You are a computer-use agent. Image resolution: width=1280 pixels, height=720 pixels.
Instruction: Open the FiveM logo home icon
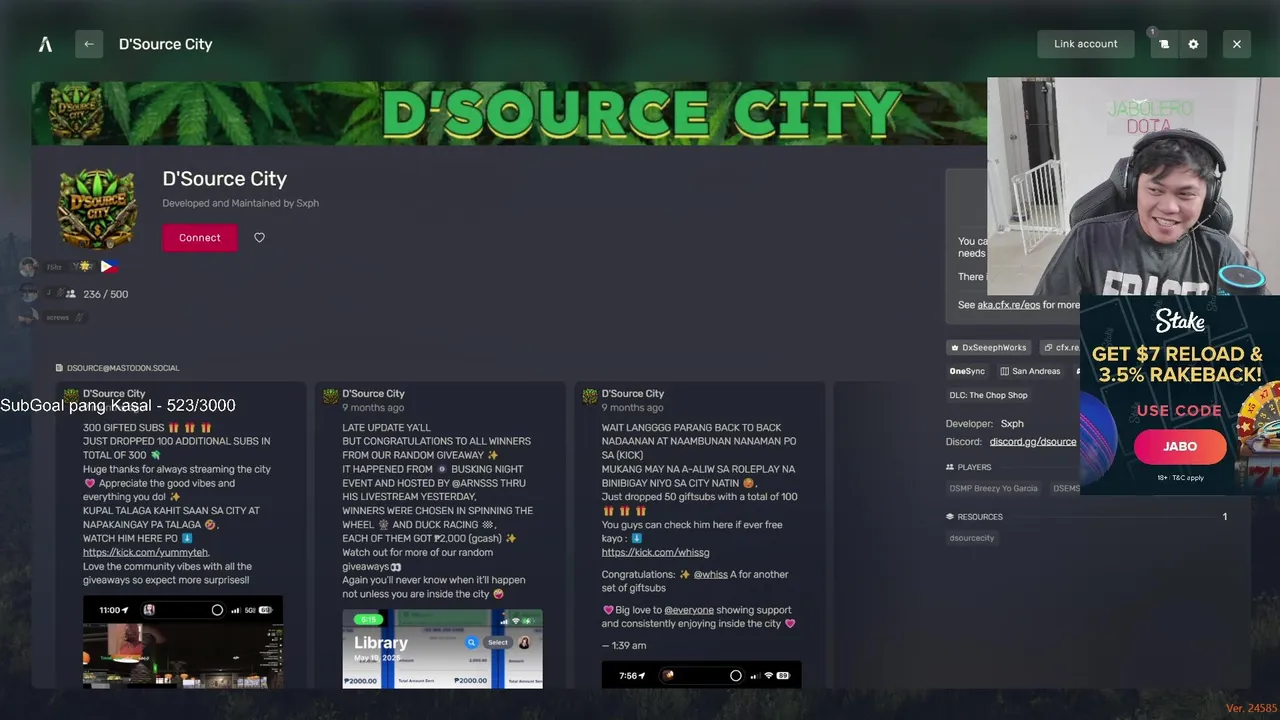pyautogui.click(x=45, y=44)
